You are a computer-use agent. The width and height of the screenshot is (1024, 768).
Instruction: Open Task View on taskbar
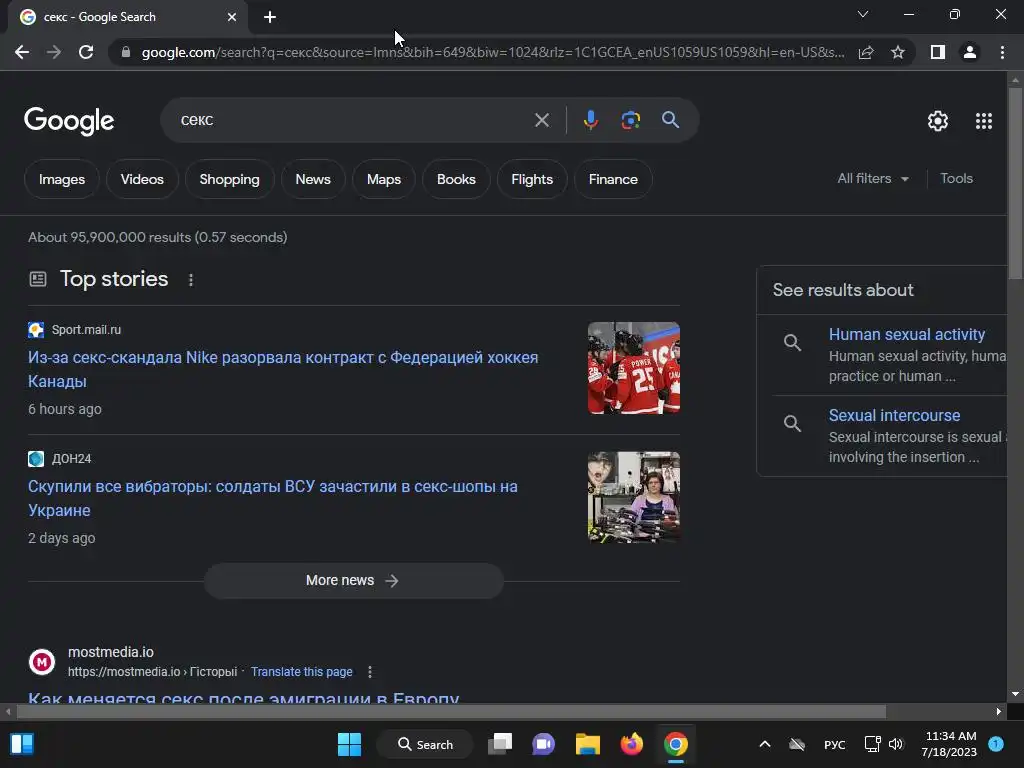(x=500, y=744)
